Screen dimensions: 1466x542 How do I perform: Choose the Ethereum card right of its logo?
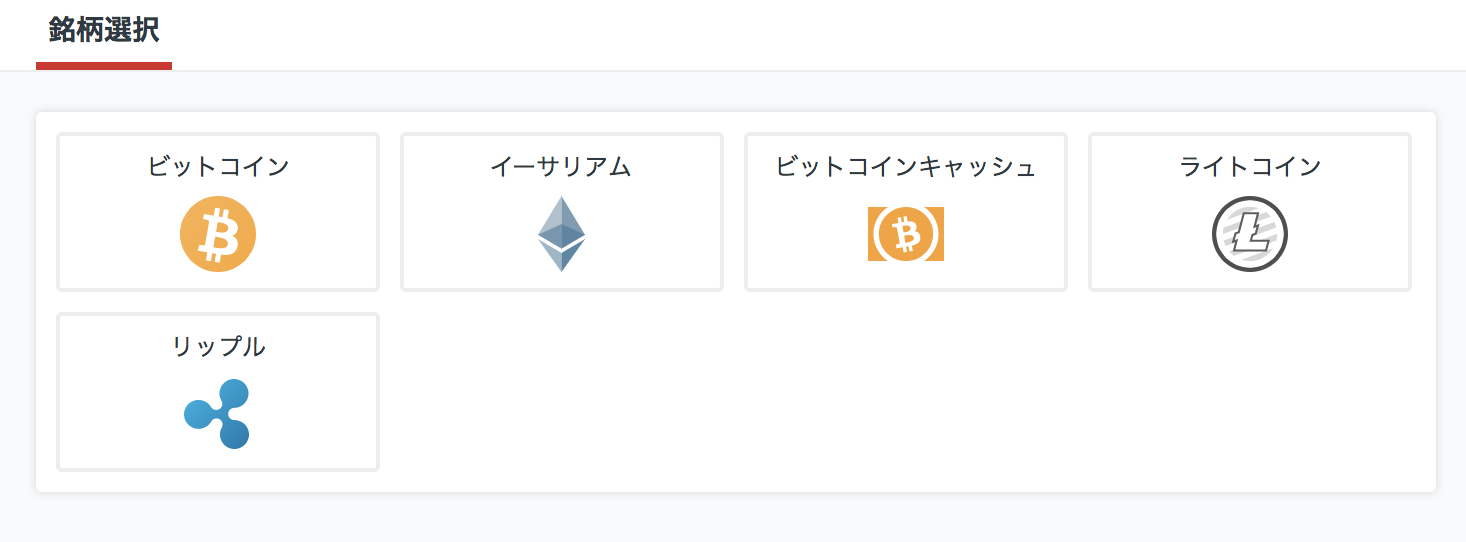tap(655, 234)
